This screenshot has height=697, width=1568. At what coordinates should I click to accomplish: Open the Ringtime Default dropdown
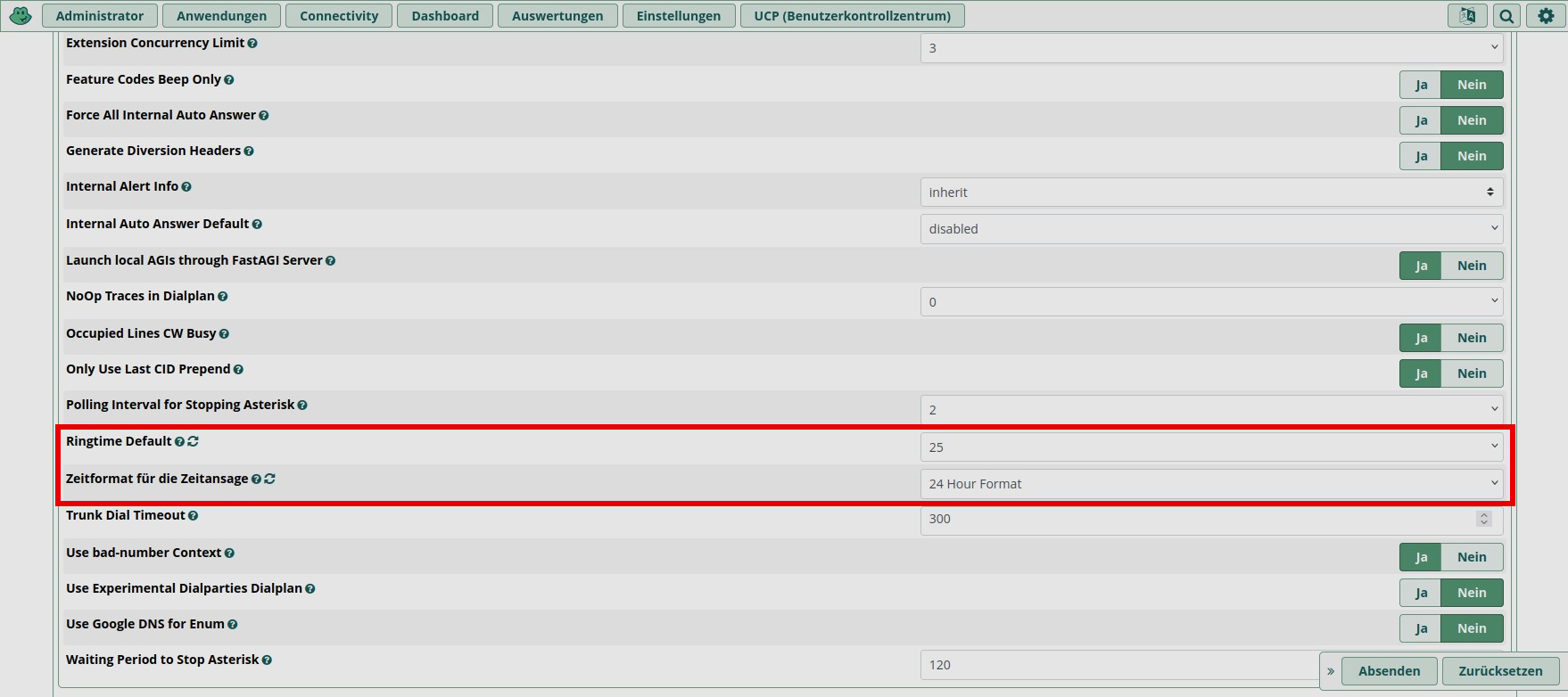(x=1210, y=447)
